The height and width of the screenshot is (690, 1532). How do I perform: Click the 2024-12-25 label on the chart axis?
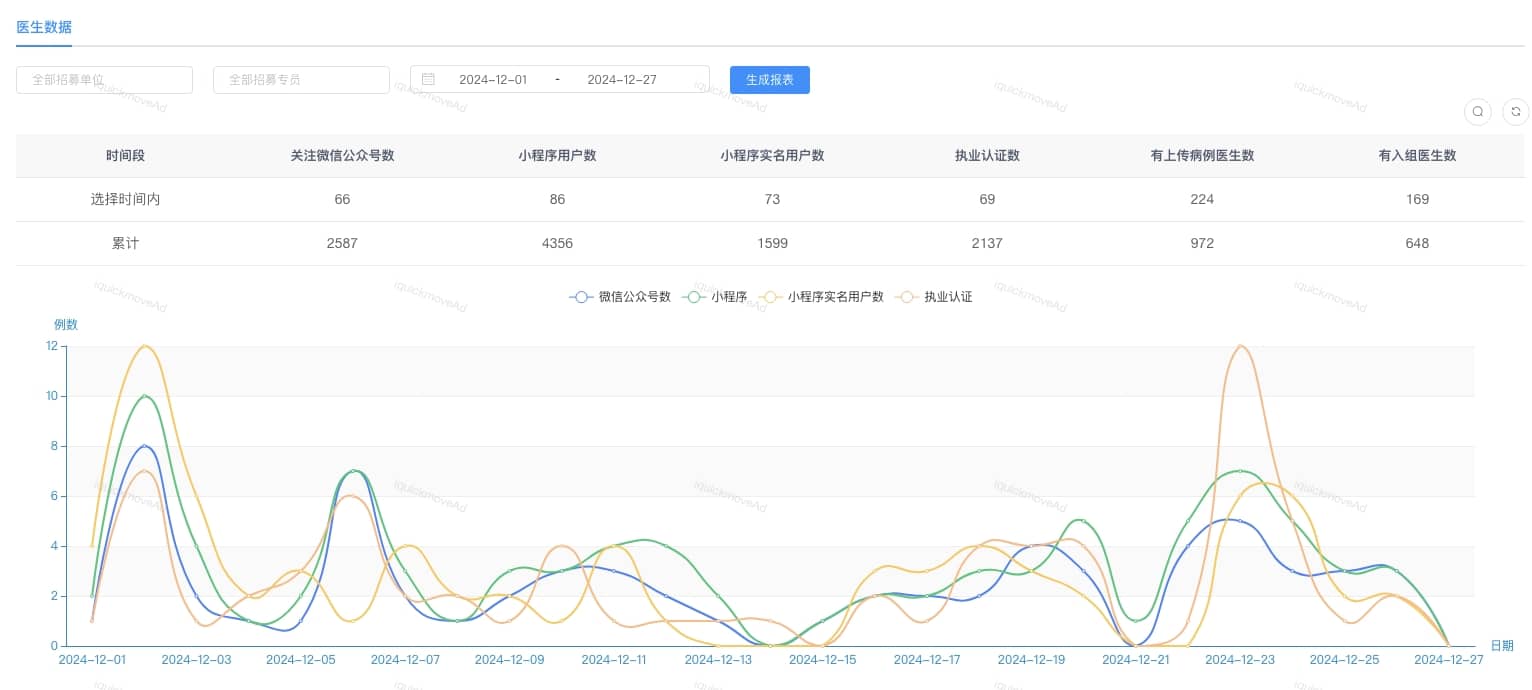[x=1344, y=660]
